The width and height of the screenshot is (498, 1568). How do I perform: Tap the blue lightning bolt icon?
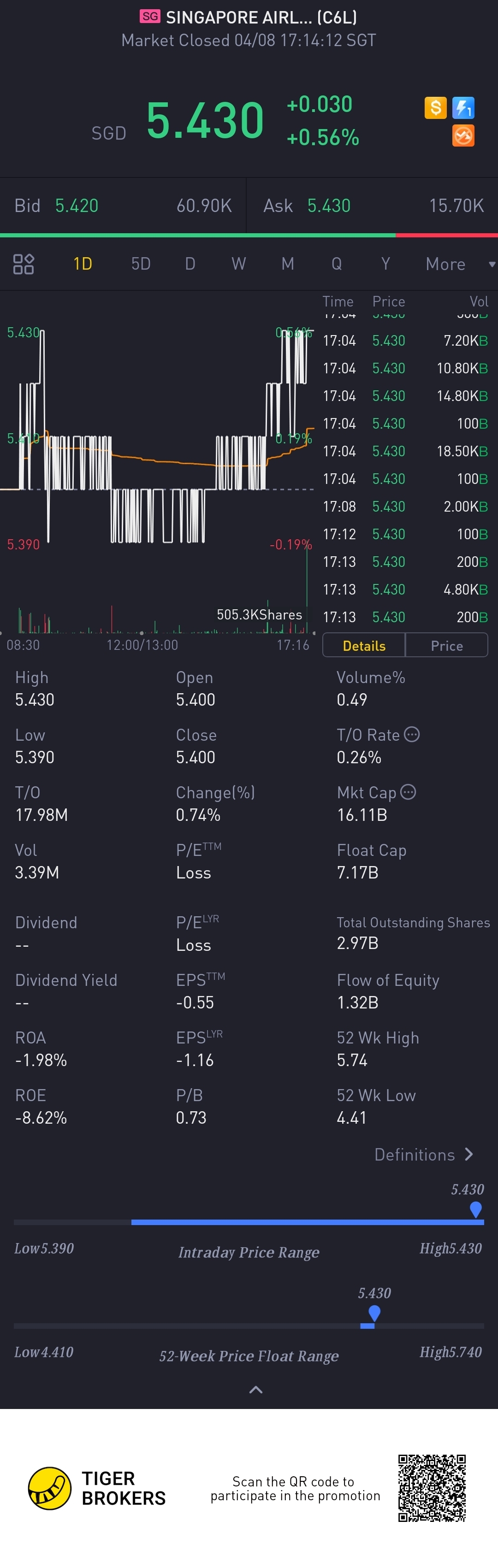(463, 108)
